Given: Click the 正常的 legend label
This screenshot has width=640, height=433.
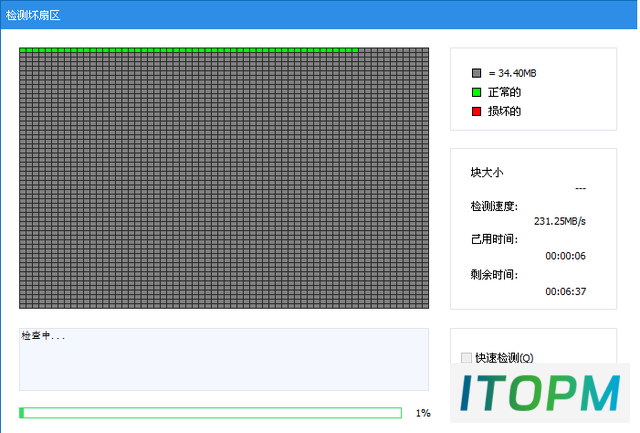Looking at the screenshot, I should [x=504, y=92].
